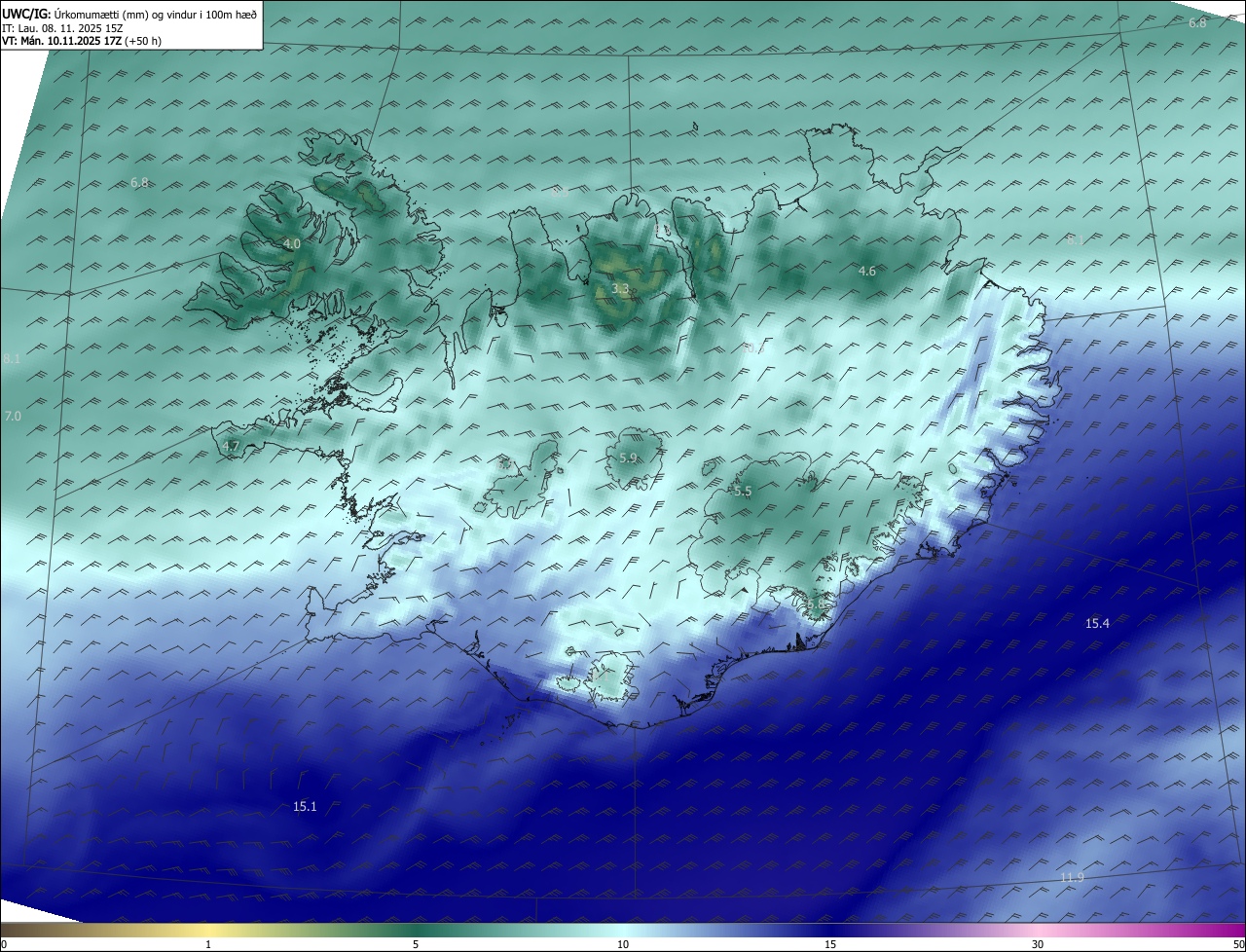The width and height of the screenshot is (1246, 952).
Task: Click the 4.0 value over the Westfjords
Action: (291, 244)
